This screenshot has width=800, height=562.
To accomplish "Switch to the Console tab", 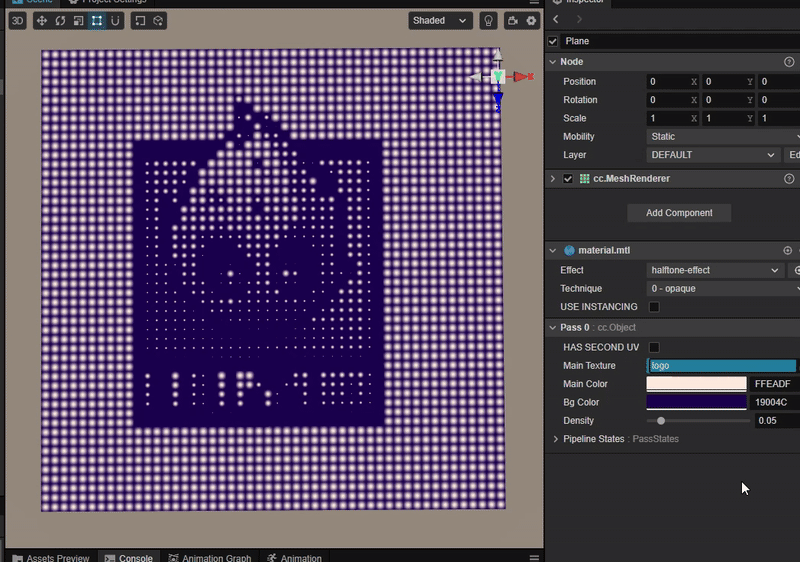I will (x=129, y=557).
